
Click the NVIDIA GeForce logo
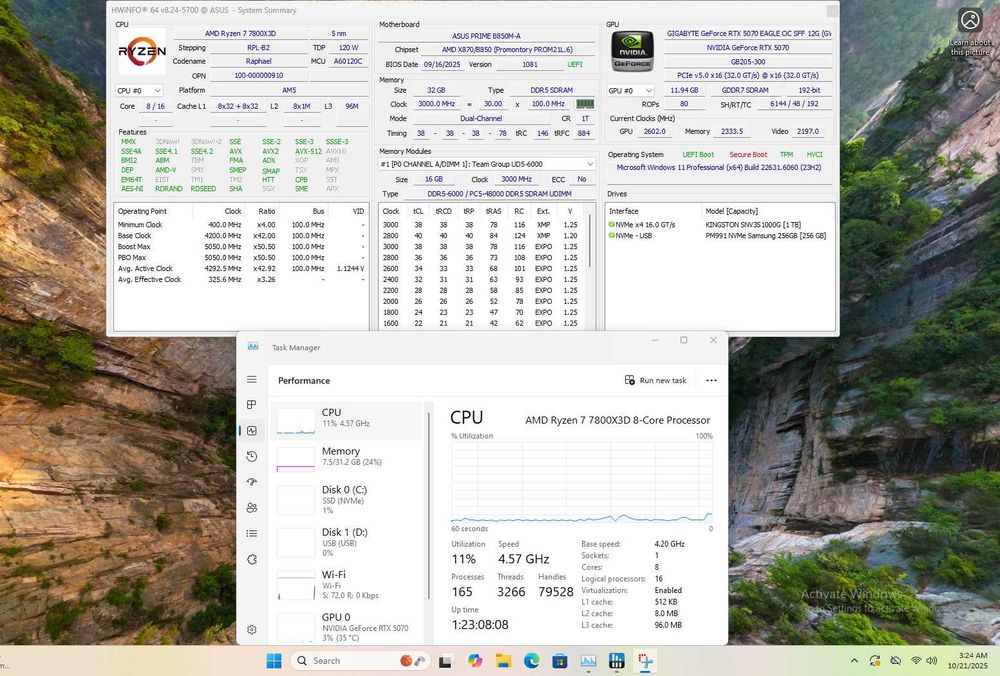(x=632, y=51)
